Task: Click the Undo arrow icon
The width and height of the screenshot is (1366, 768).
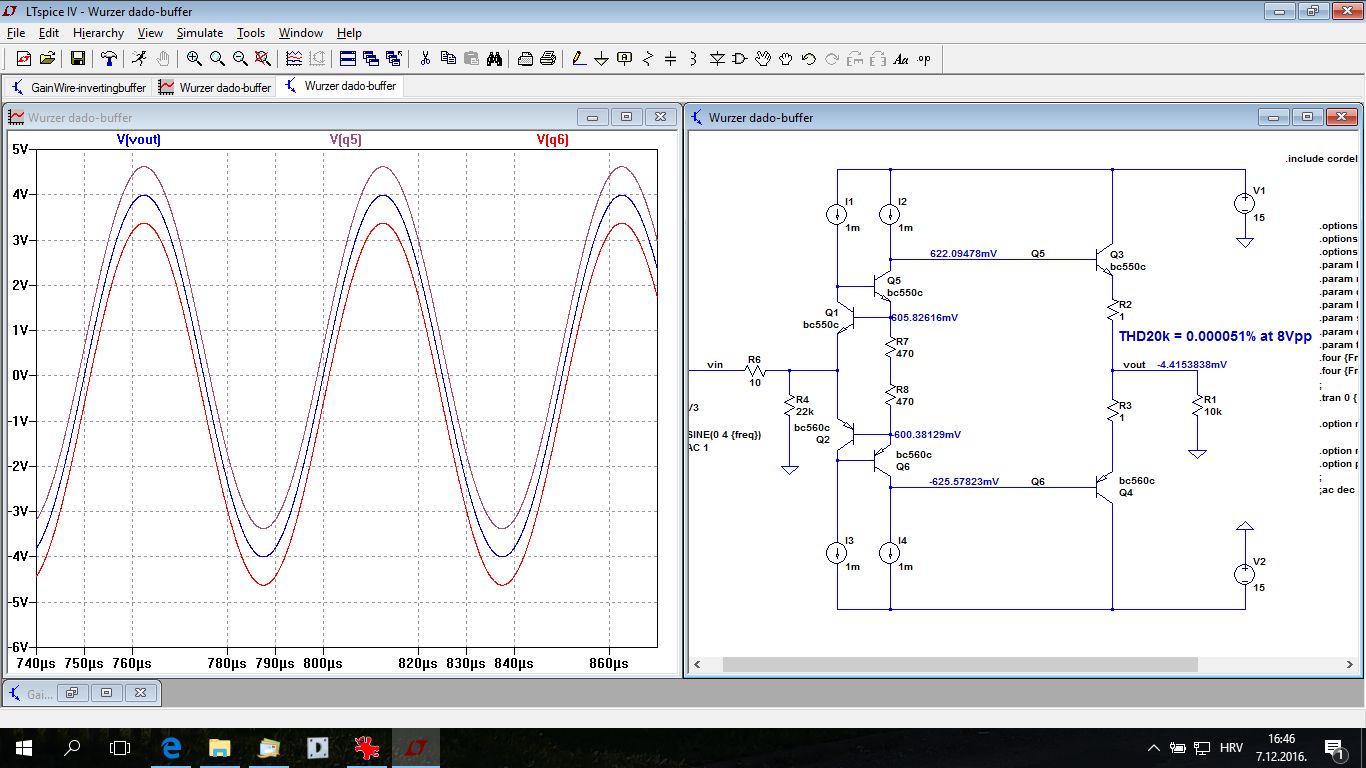Action: point(809,59)
